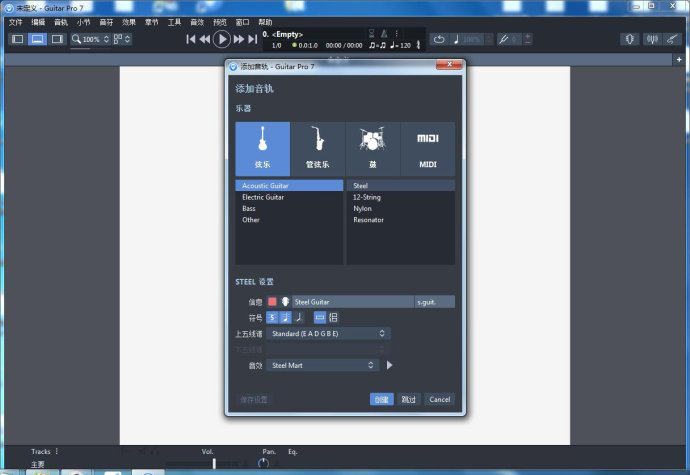
Task: Rewind to previous bar
Action: pyautogui.click(x=205, y=39)
